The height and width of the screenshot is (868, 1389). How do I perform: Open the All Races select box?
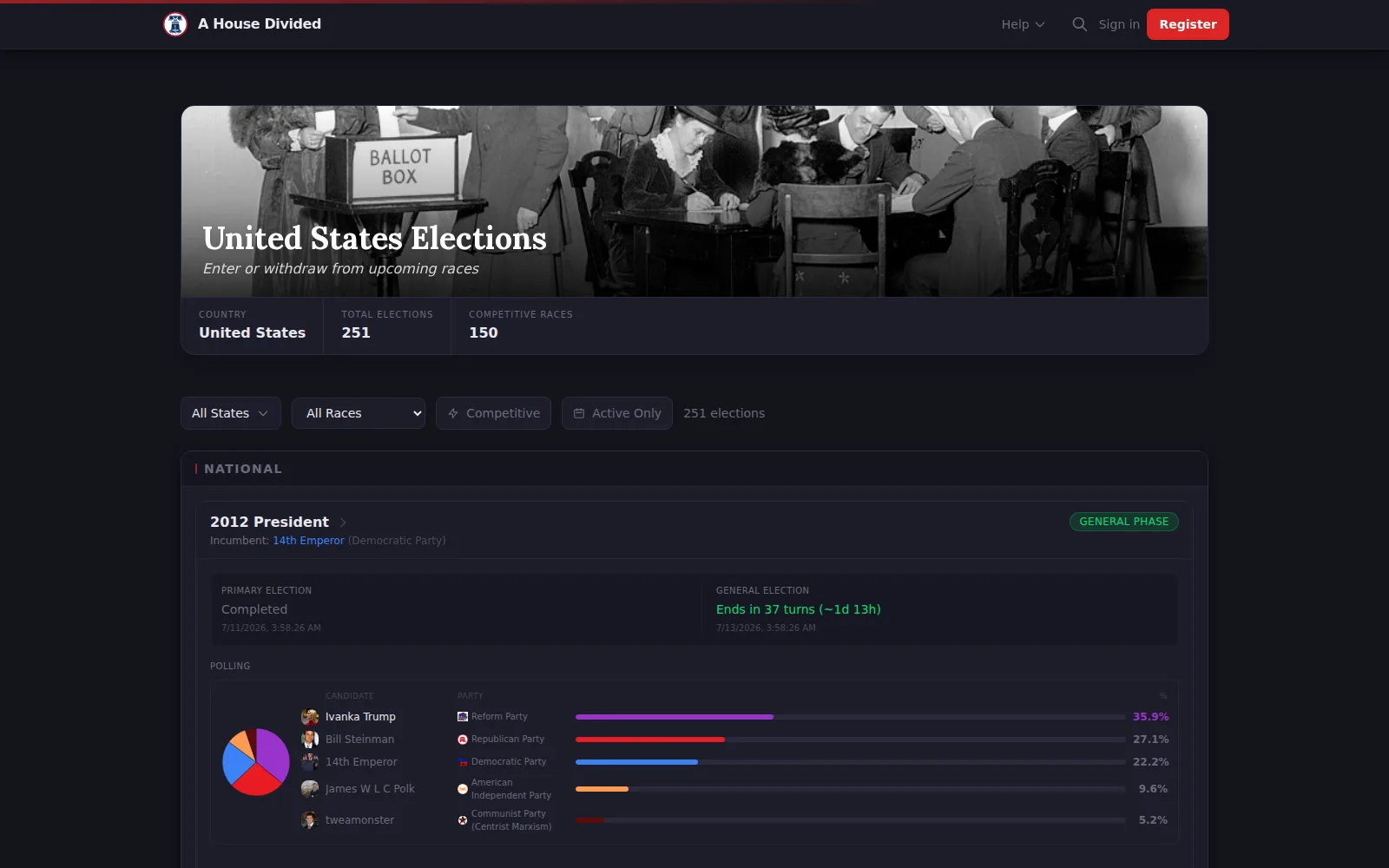pyautogui.click(x=359, y=413)
